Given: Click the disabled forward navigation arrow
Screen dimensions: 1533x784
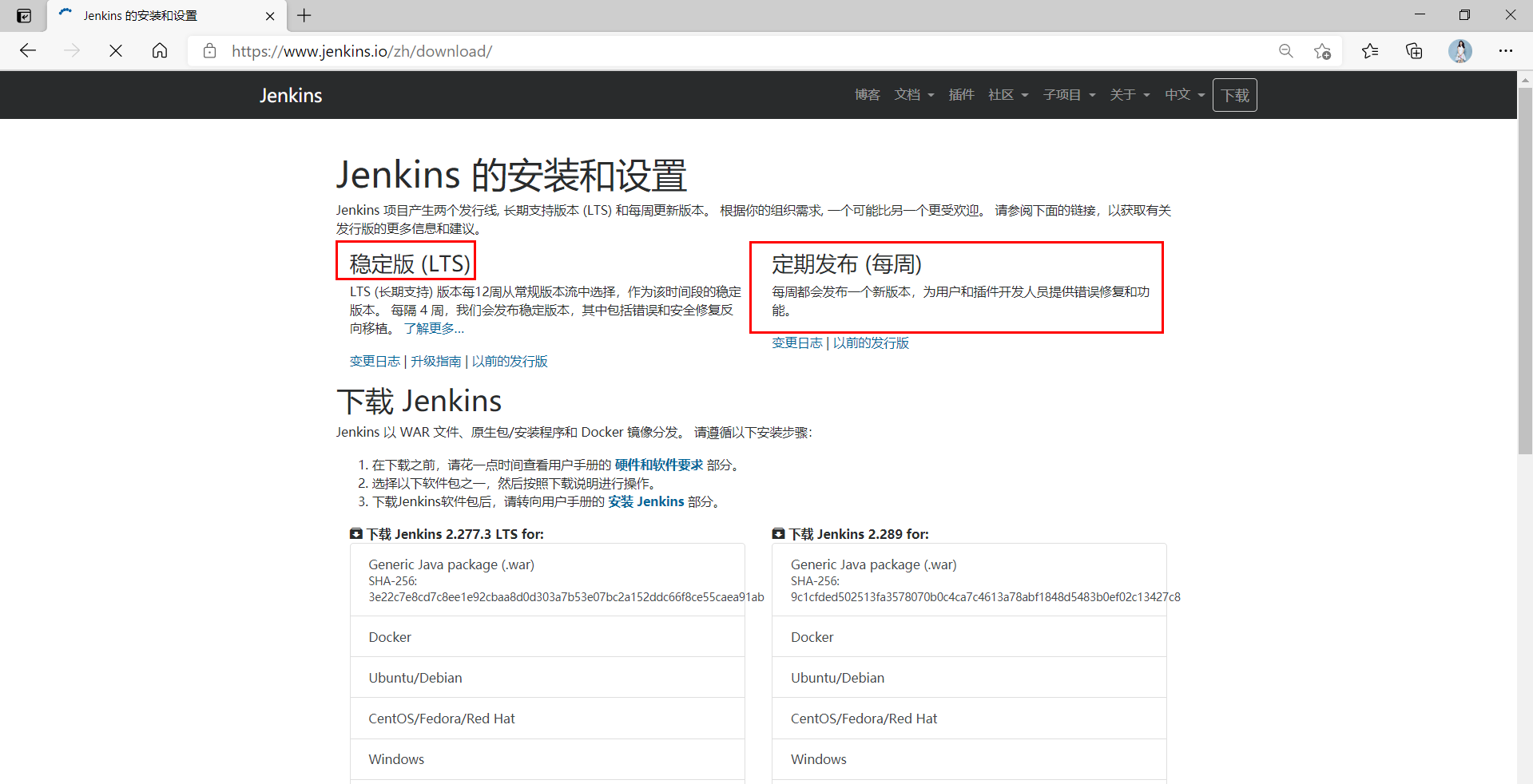Looking at the screenshot, I should [72, 51].
